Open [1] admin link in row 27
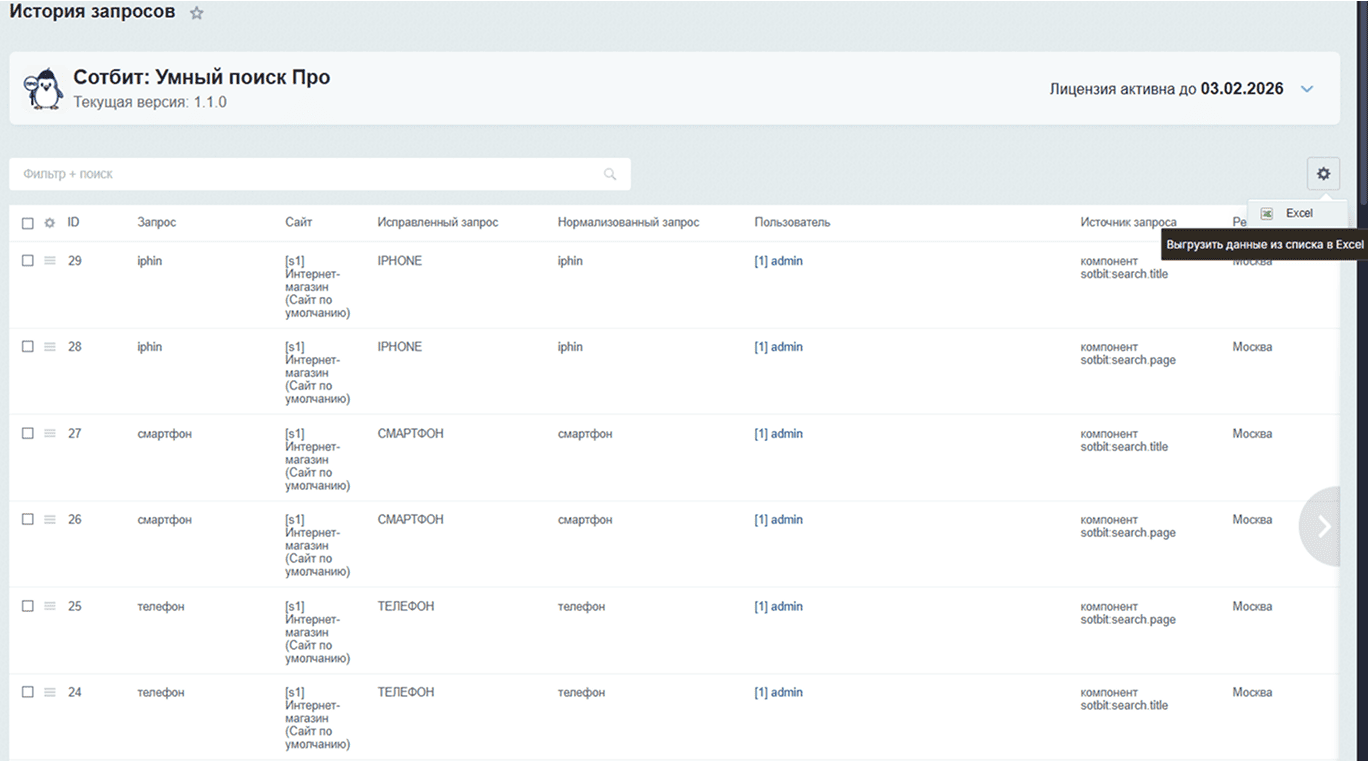 pyautogui.click(x=778, y=434)
